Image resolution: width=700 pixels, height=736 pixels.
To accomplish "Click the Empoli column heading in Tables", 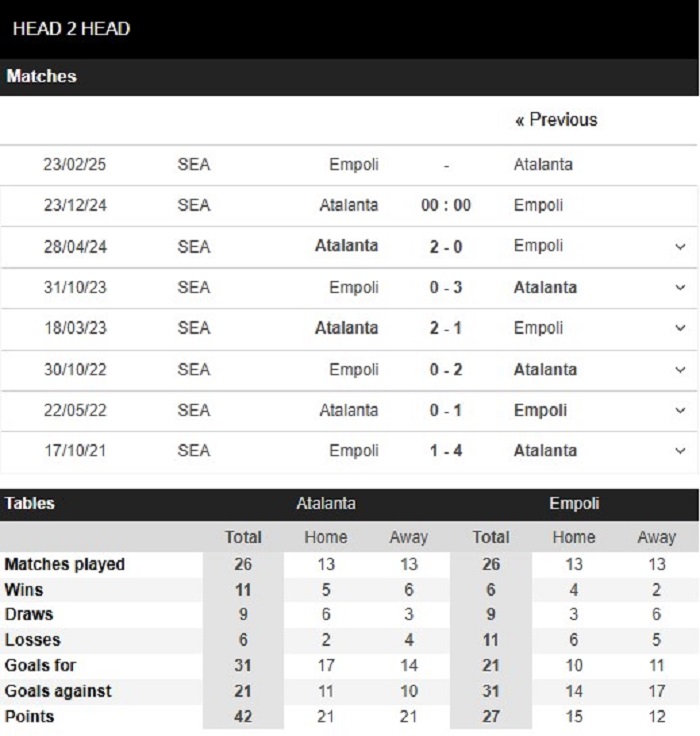I will (574, 503).
